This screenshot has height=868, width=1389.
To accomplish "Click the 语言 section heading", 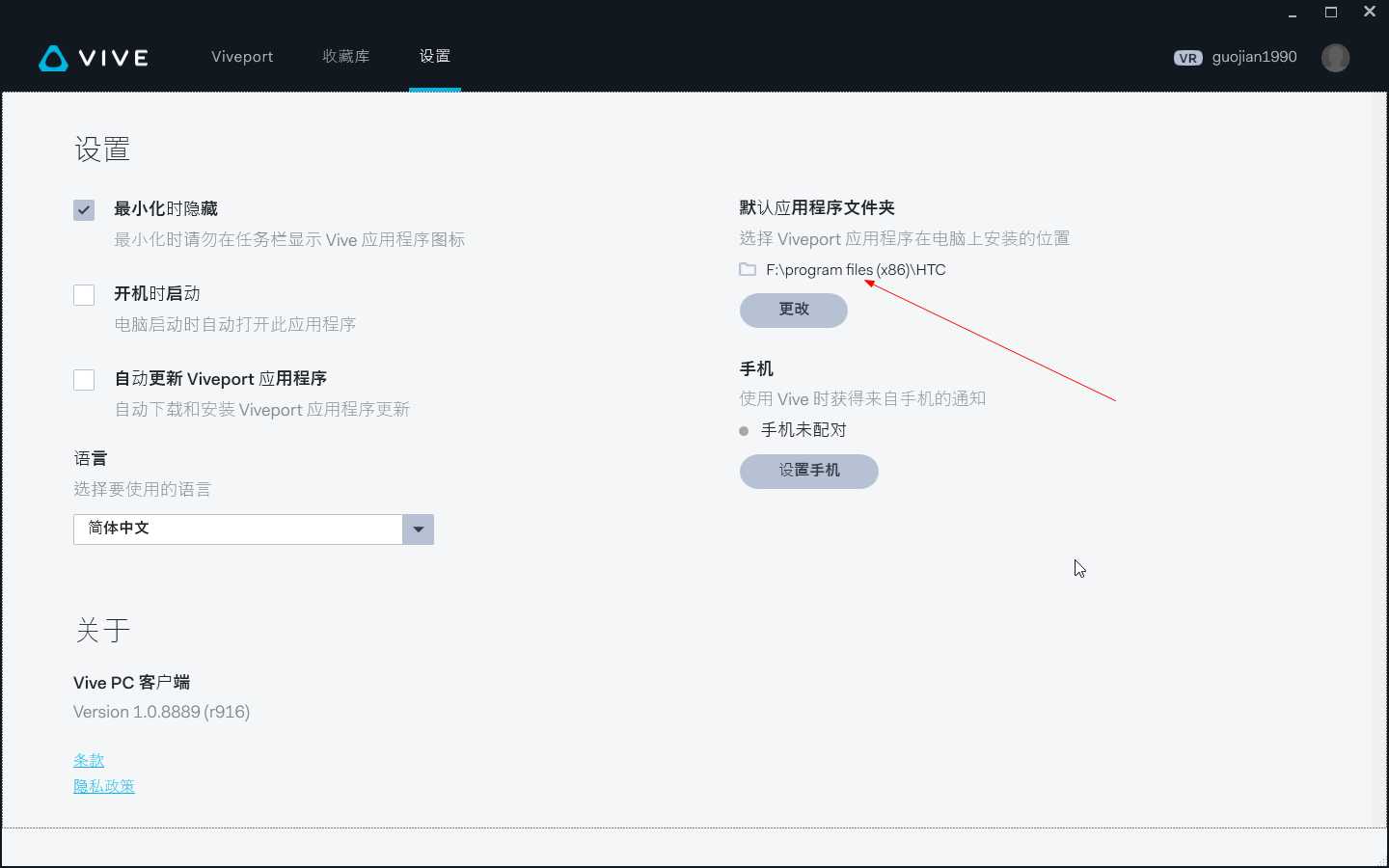I will (x=91, y=458).
